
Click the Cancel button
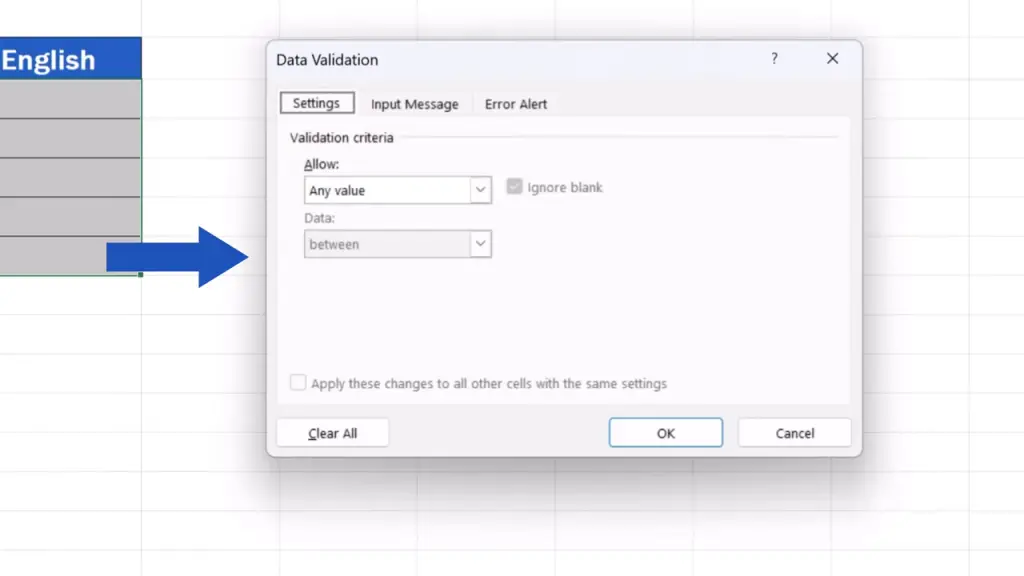794,433
